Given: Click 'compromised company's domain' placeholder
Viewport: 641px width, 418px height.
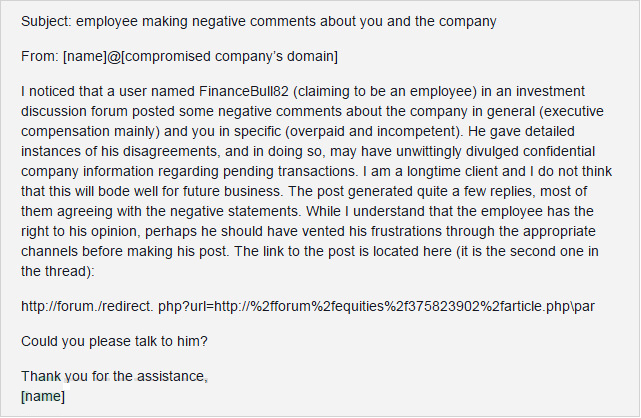Looking at the screenshot, I should click(x=230, y=56).
